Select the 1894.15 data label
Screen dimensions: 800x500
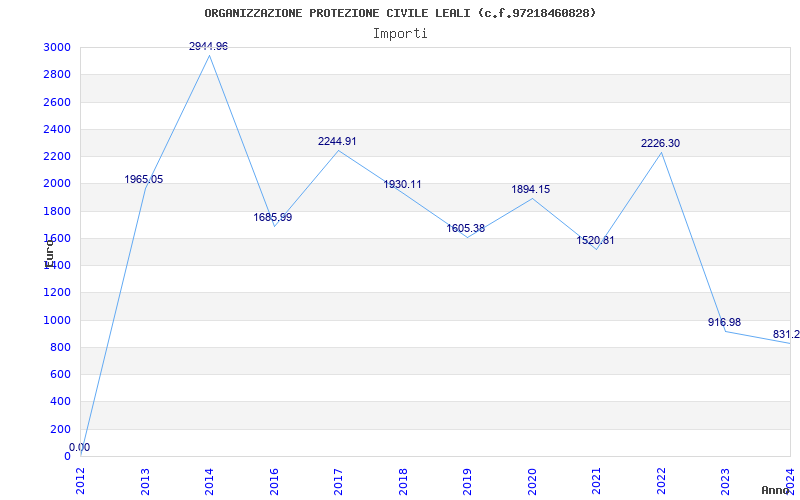point(531,189)
